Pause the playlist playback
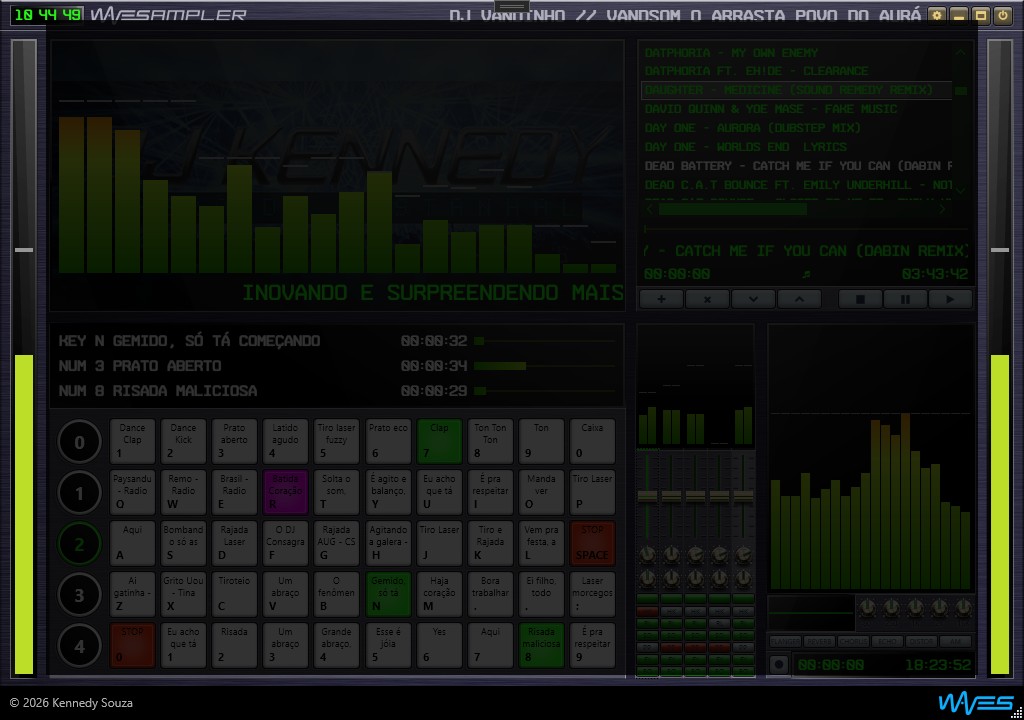1024x720 pixels. tap(905, 299)
